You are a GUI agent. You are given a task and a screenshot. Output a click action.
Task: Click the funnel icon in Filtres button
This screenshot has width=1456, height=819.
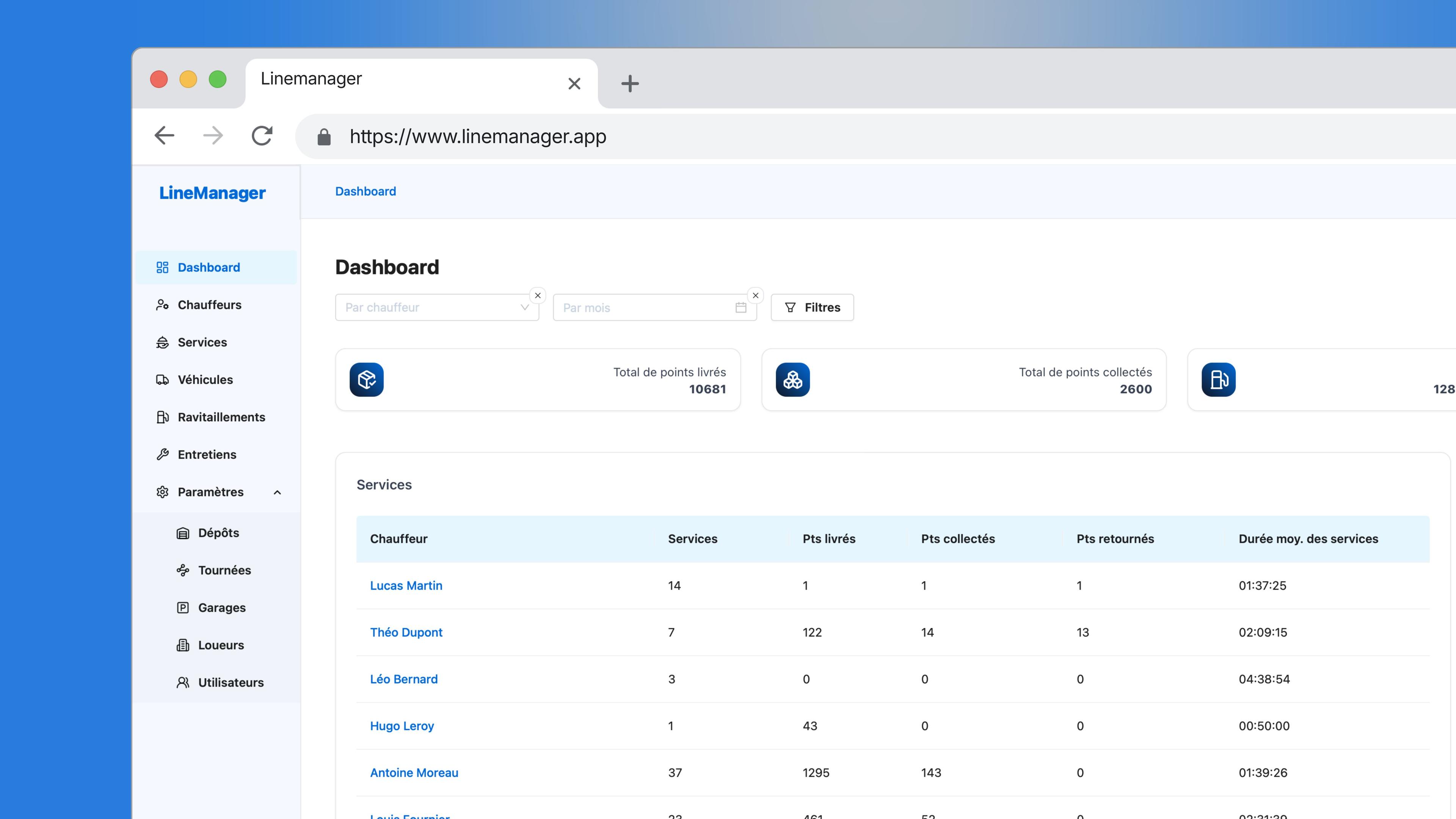(x=790, y=308)
